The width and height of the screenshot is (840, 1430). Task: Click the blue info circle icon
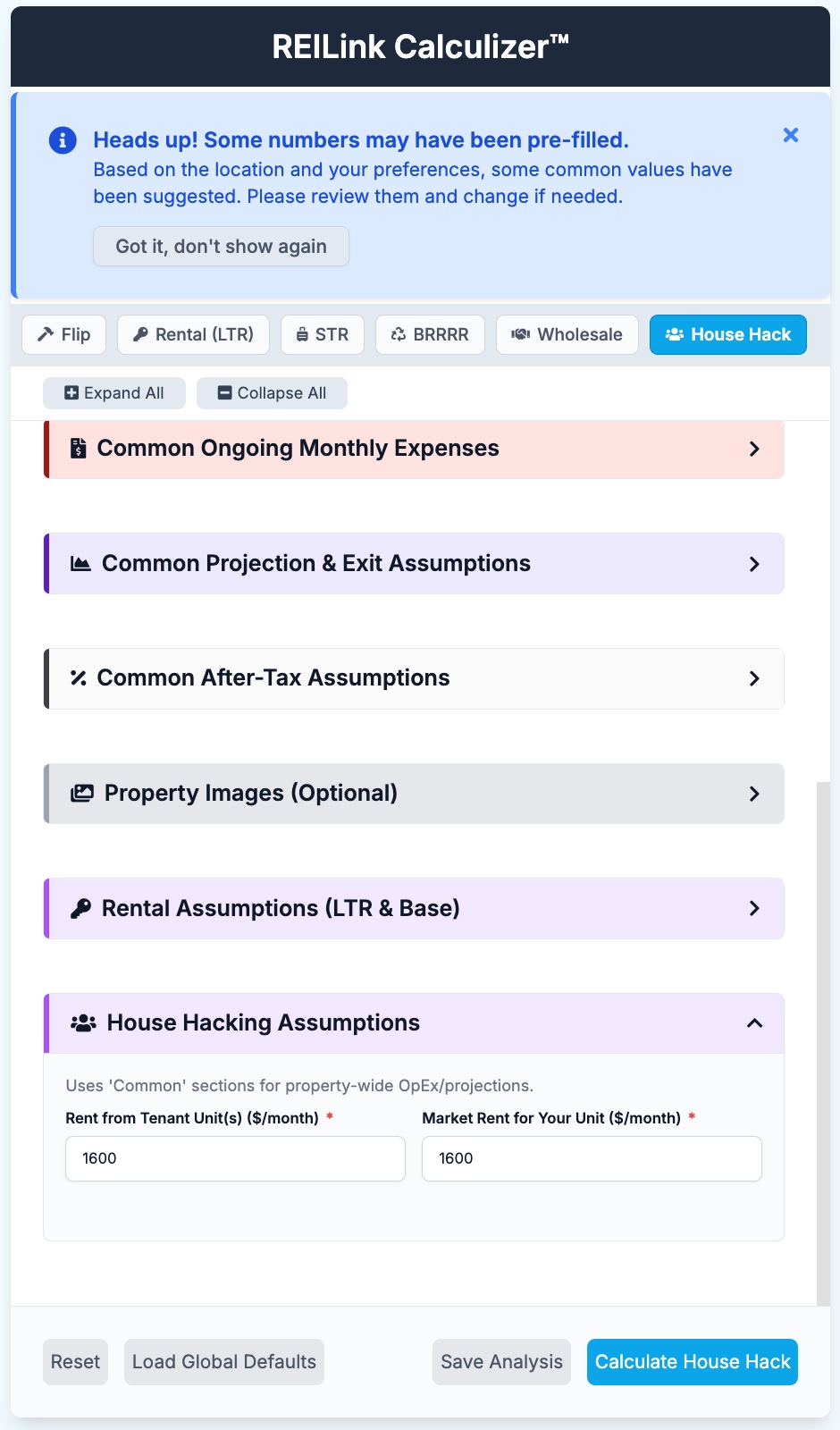[63, 140]
